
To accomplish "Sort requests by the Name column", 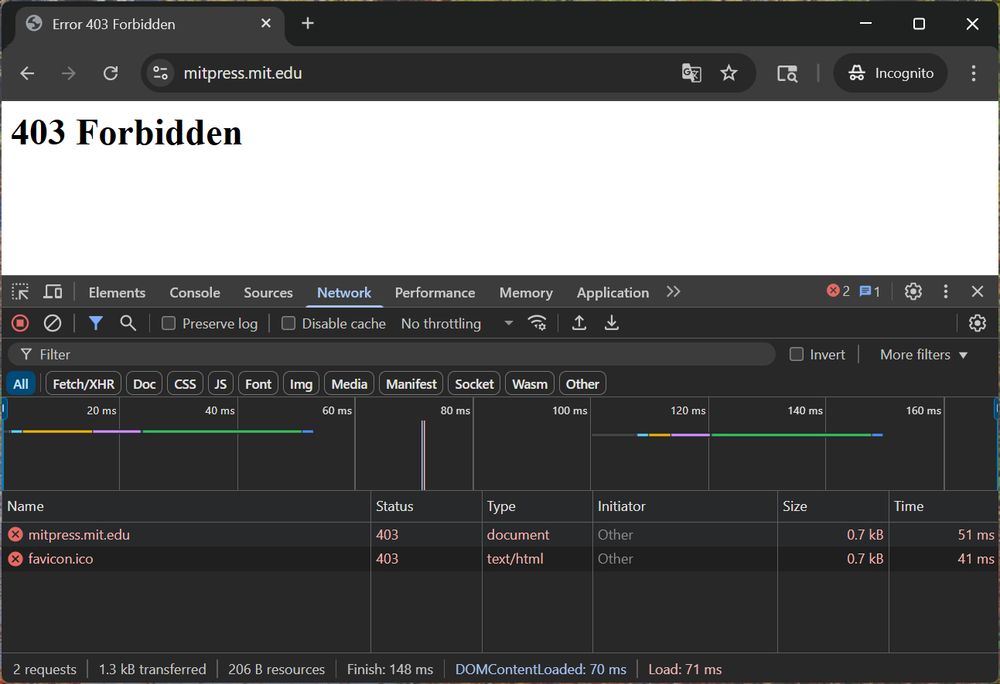I will click(186, 506).
